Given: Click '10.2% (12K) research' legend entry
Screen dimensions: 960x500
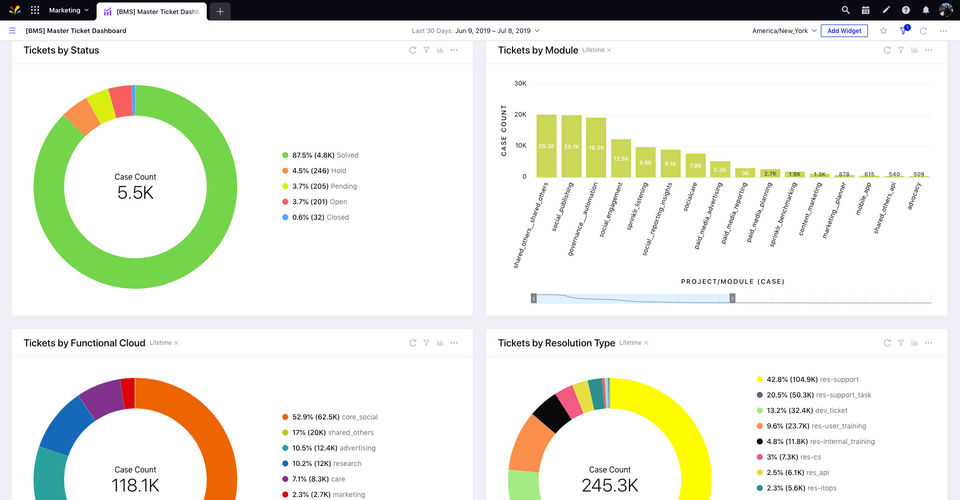Looking at the screenshot, I should [321, 464].
